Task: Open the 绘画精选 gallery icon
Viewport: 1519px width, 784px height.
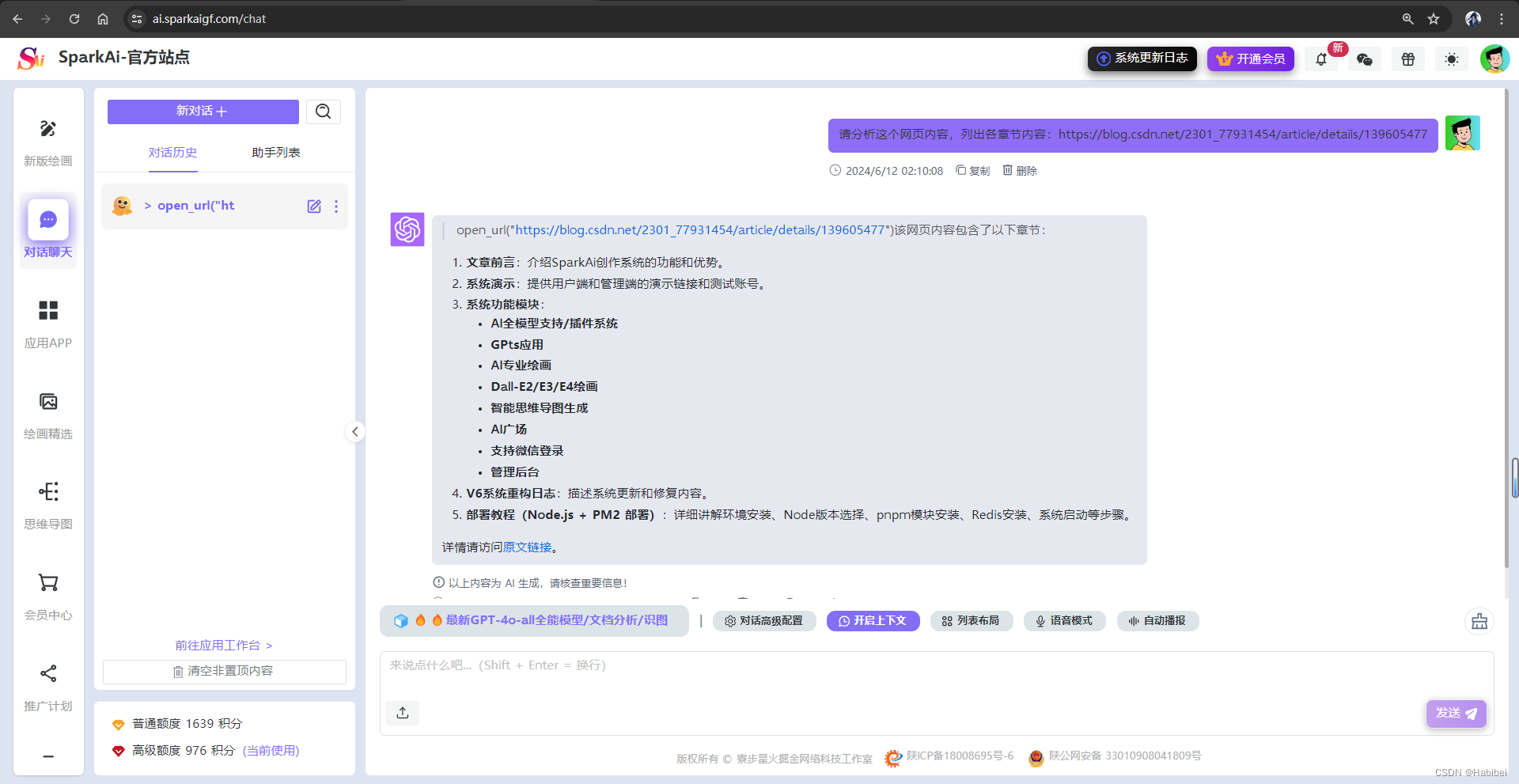Action: click(48, 402)
